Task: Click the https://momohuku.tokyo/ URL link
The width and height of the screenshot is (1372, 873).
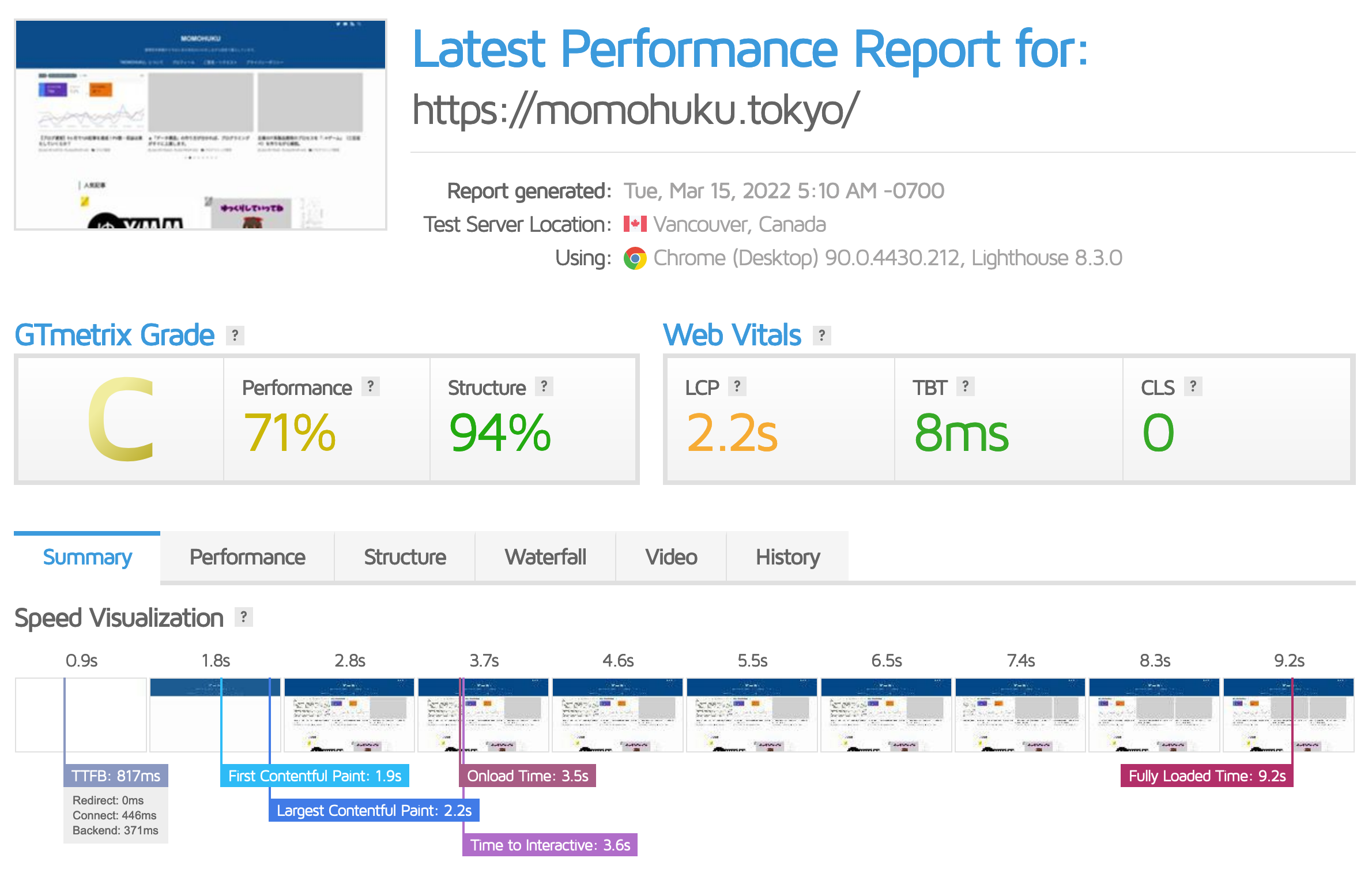Action: click(635, 110)
